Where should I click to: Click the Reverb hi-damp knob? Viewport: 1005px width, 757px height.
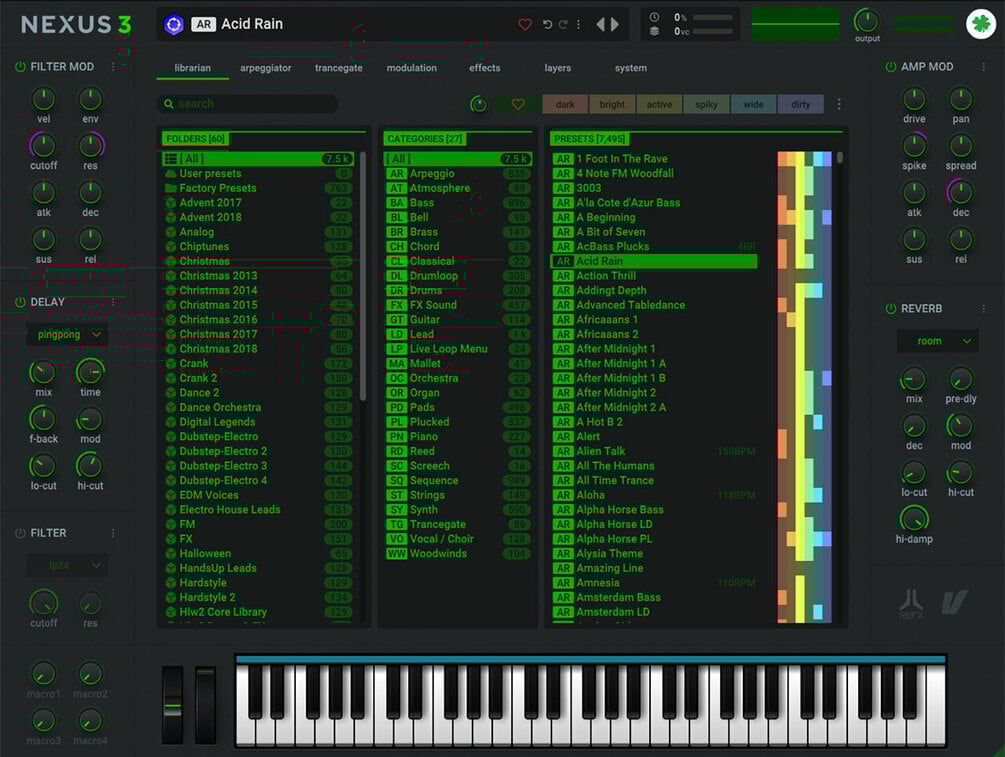[914, 518]
